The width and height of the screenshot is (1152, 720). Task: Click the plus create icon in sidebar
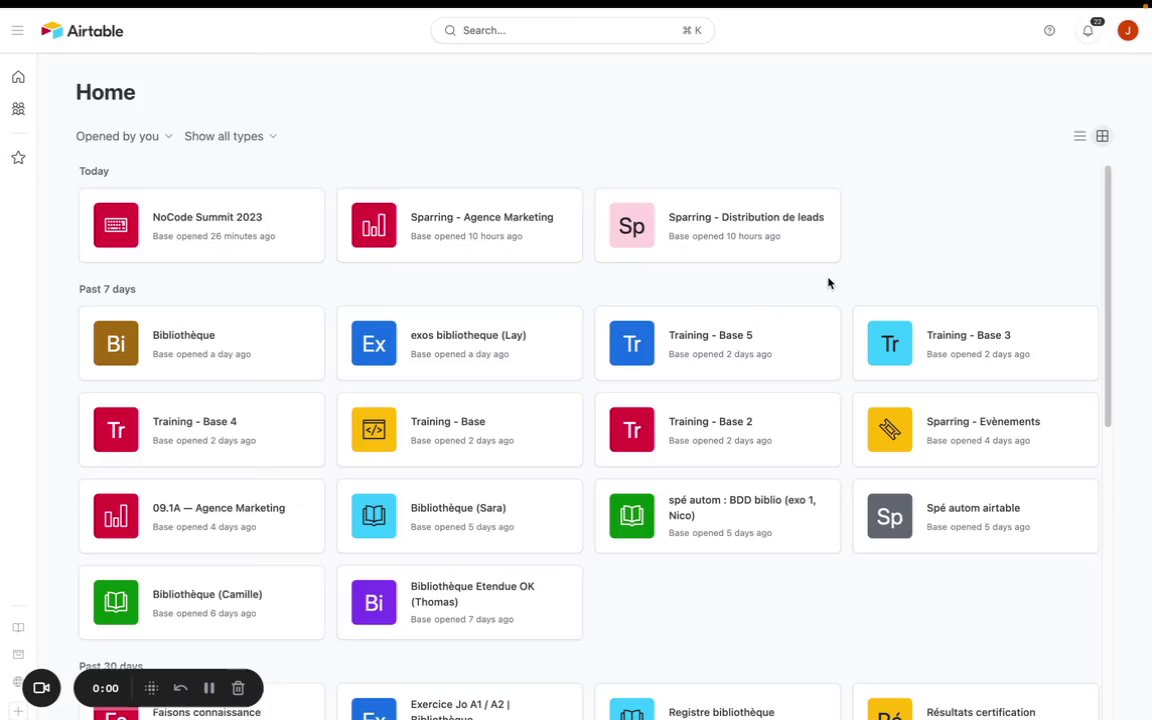(x=18, y=711)
